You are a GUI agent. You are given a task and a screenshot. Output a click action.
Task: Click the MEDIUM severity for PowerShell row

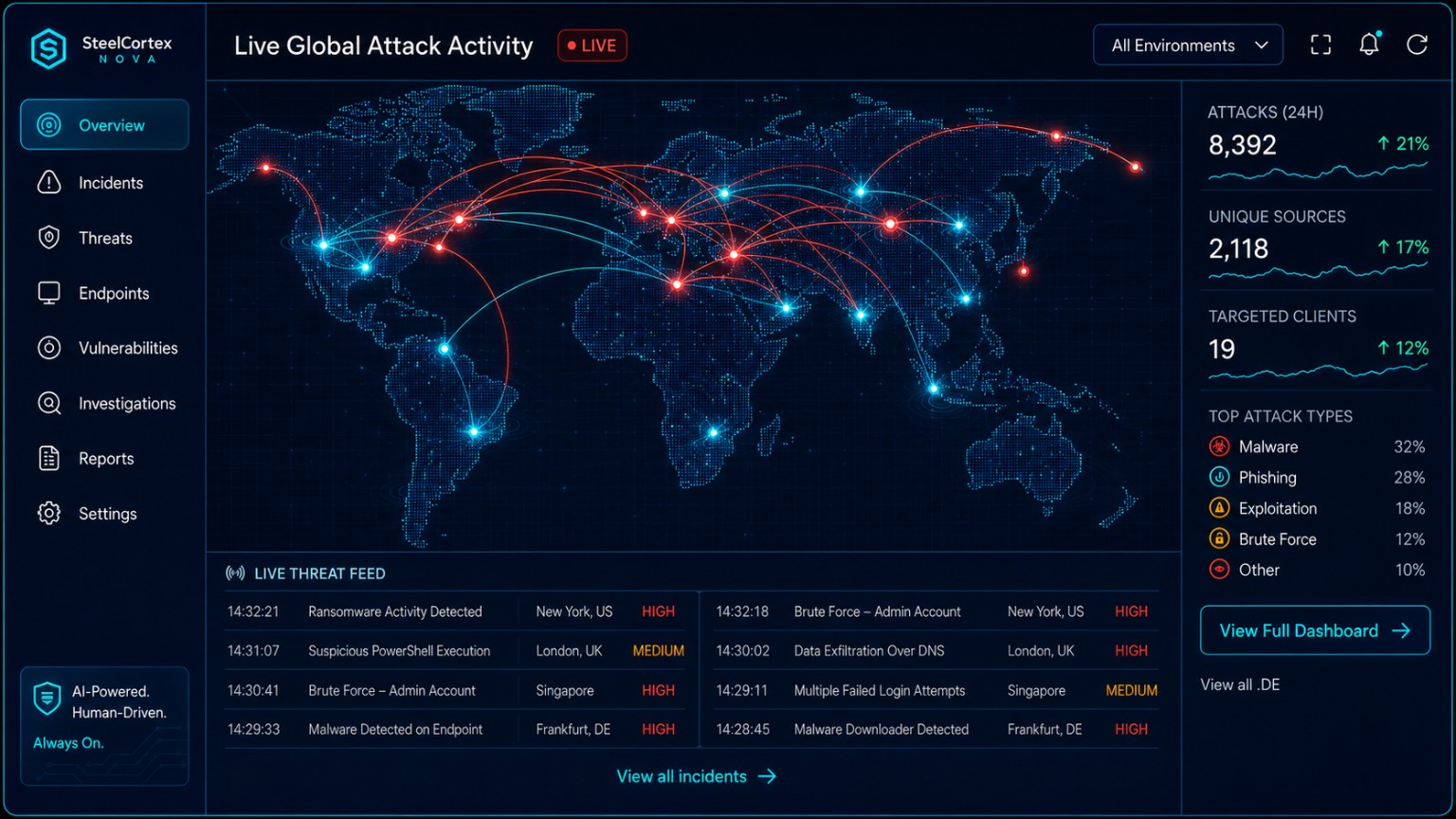point(658,651)
